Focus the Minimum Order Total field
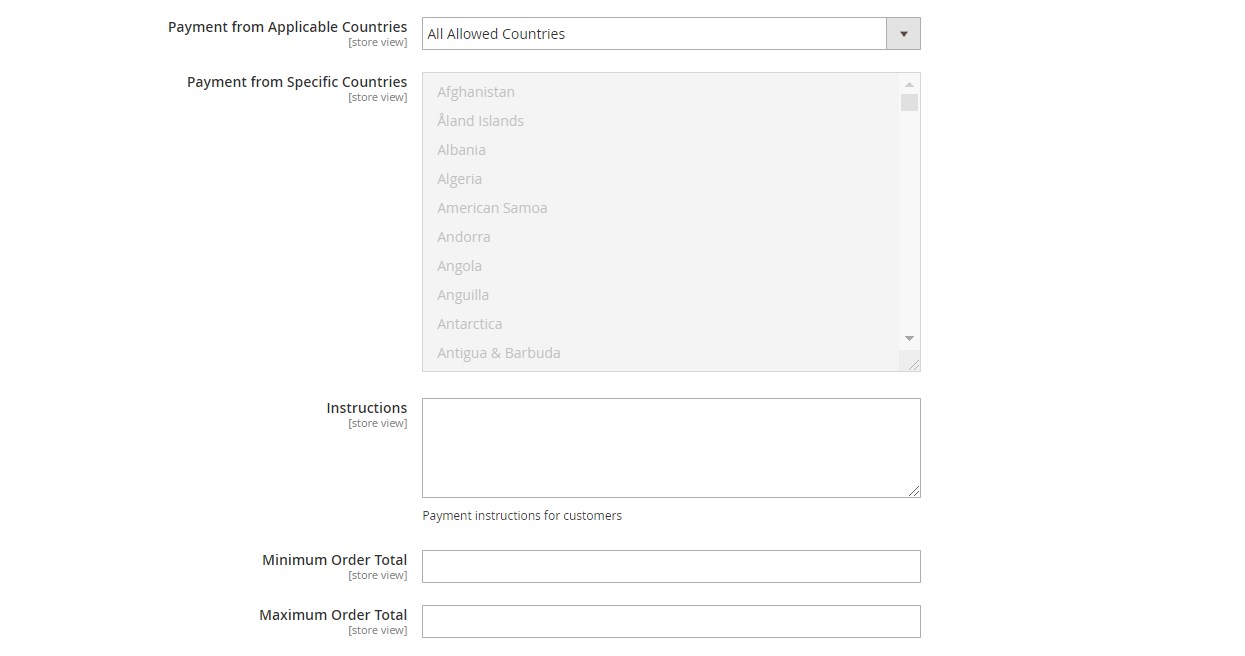1245x656 pixels. point(670,566)
